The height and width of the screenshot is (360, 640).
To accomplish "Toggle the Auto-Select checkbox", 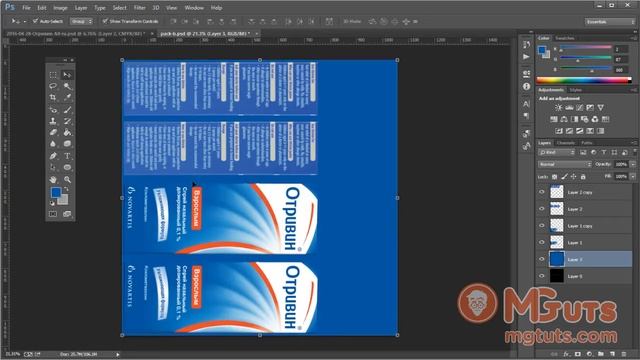I will click(36, 21).
